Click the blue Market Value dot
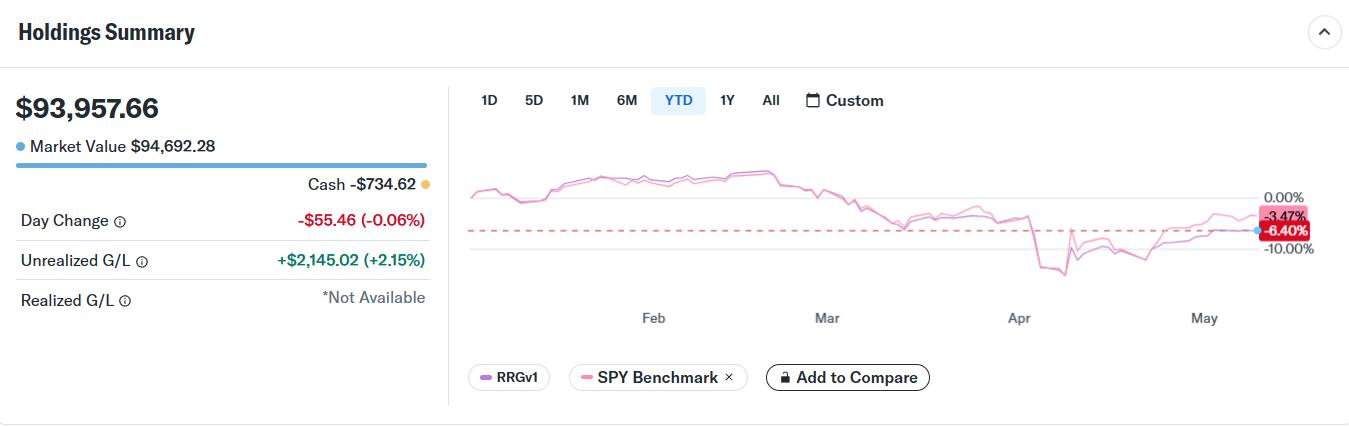Image resolution: width=1349 pixels, height=426 pixels. [x=21, y=147]
